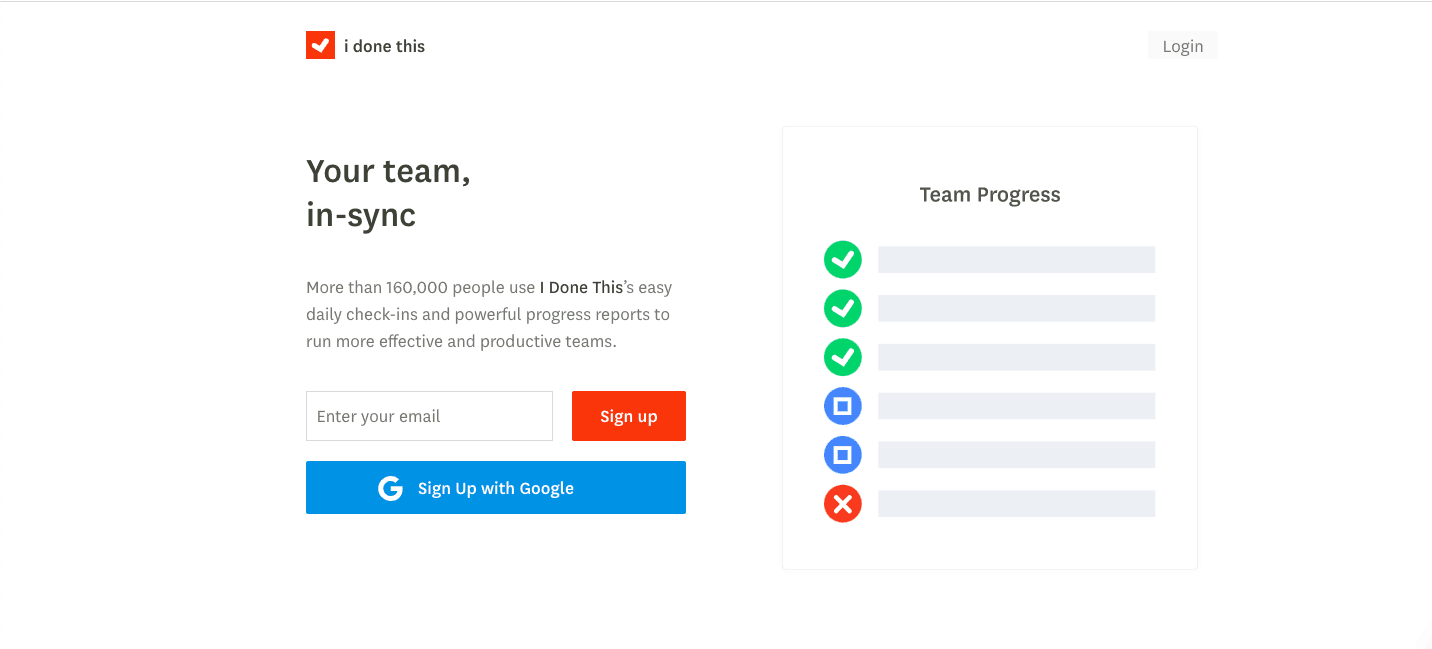Image resolution: width=1432 pixels, height=649 pixels.
Task: Click the orange I Done This checkmark logo
Action: (320, 45)
